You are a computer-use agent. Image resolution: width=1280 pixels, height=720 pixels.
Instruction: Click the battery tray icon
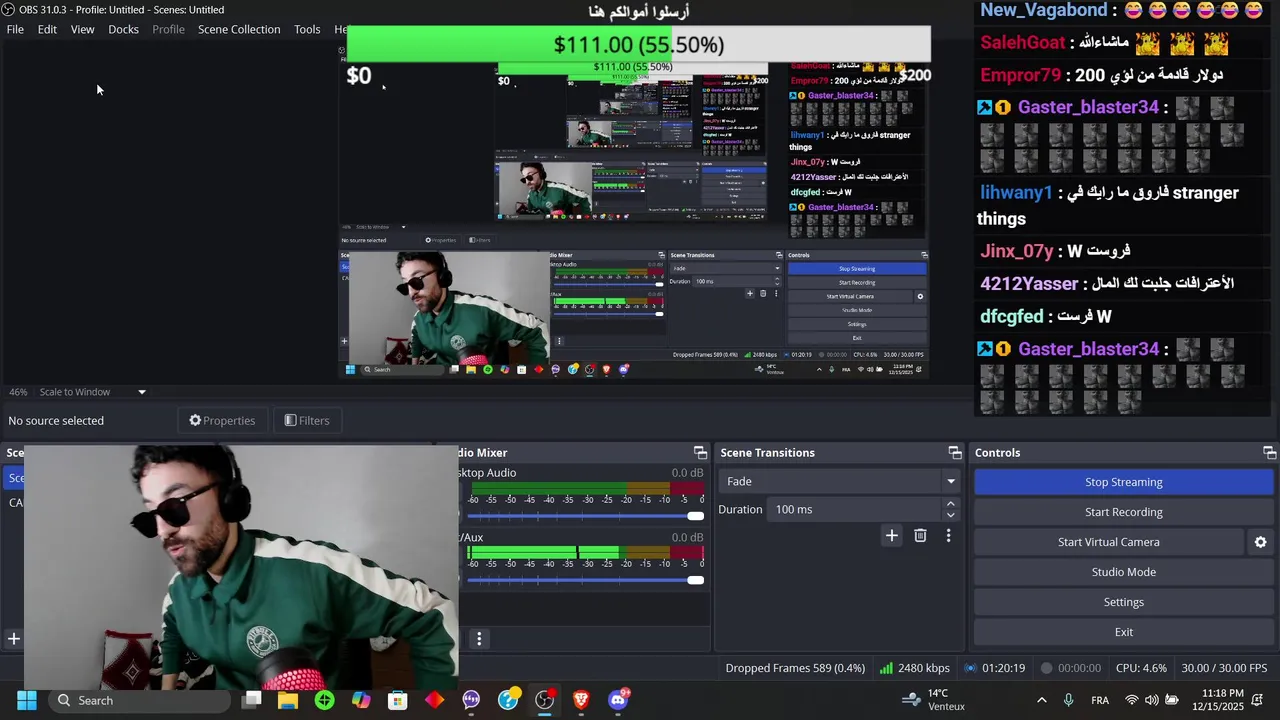tap(1172, 700)
